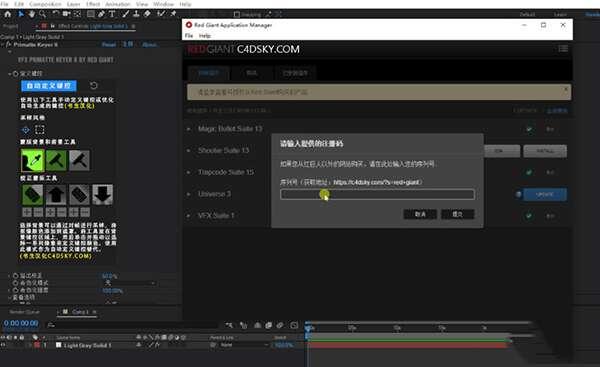Open dropdown in keyer properties below the panel
The height and width of the screenshot is (367, 600).
(130, 283)
